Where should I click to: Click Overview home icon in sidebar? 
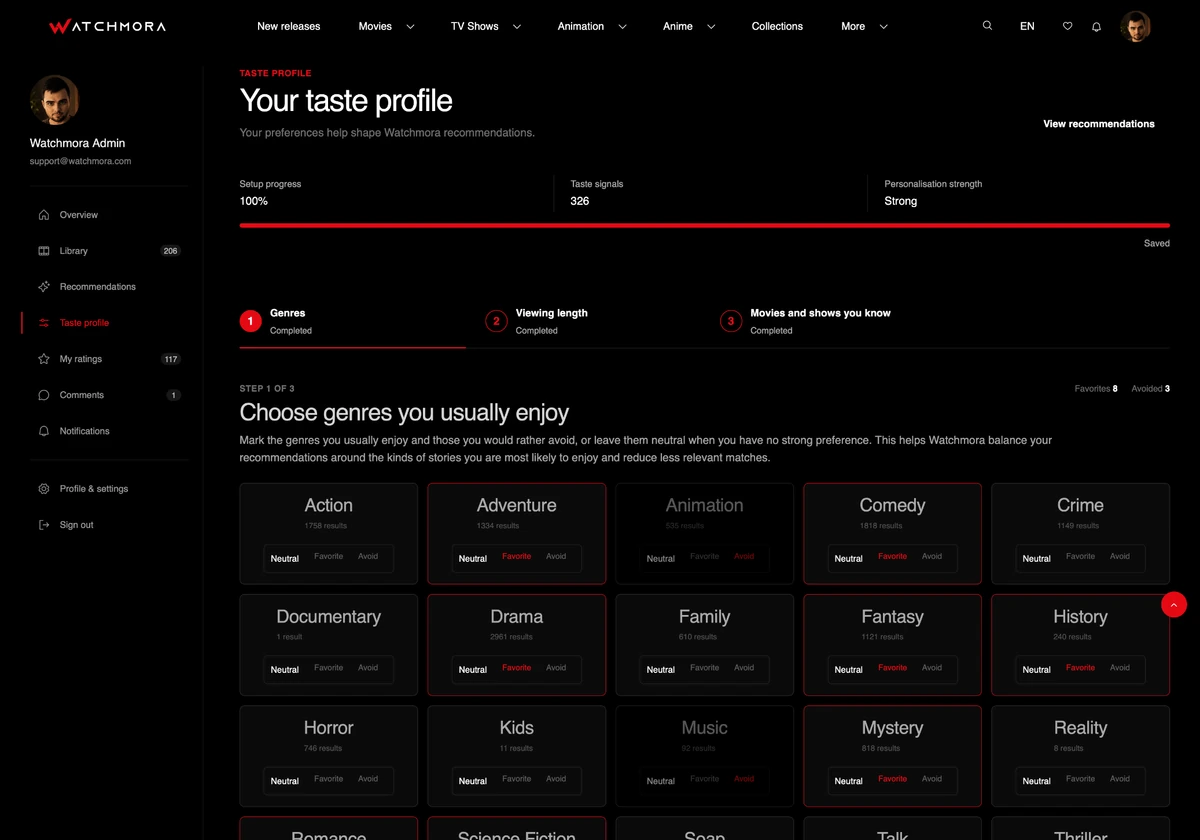44,215
